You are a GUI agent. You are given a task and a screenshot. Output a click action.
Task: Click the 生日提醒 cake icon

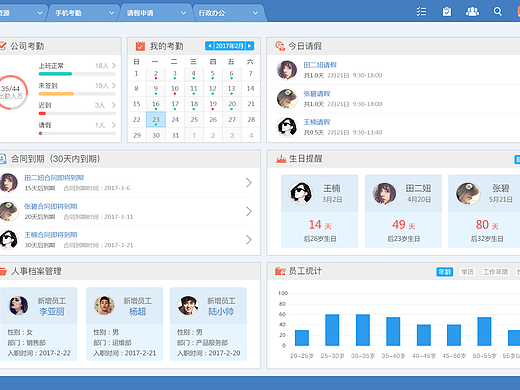pyautogui.click(x=281, y=159)
